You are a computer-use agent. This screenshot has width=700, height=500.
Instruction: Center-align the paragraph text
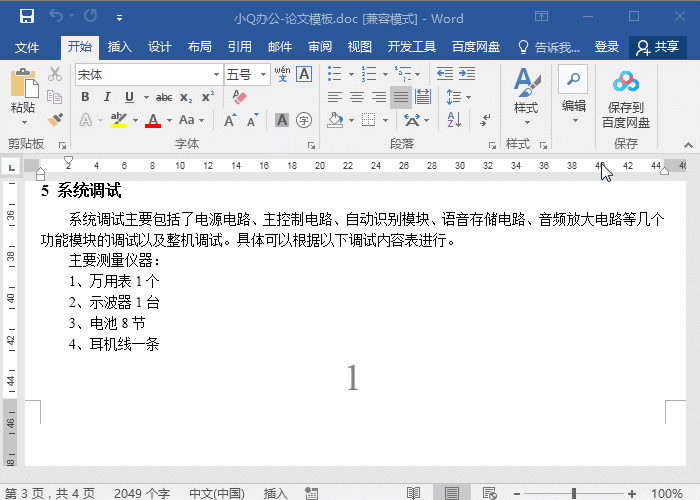(x=357, y=97)
